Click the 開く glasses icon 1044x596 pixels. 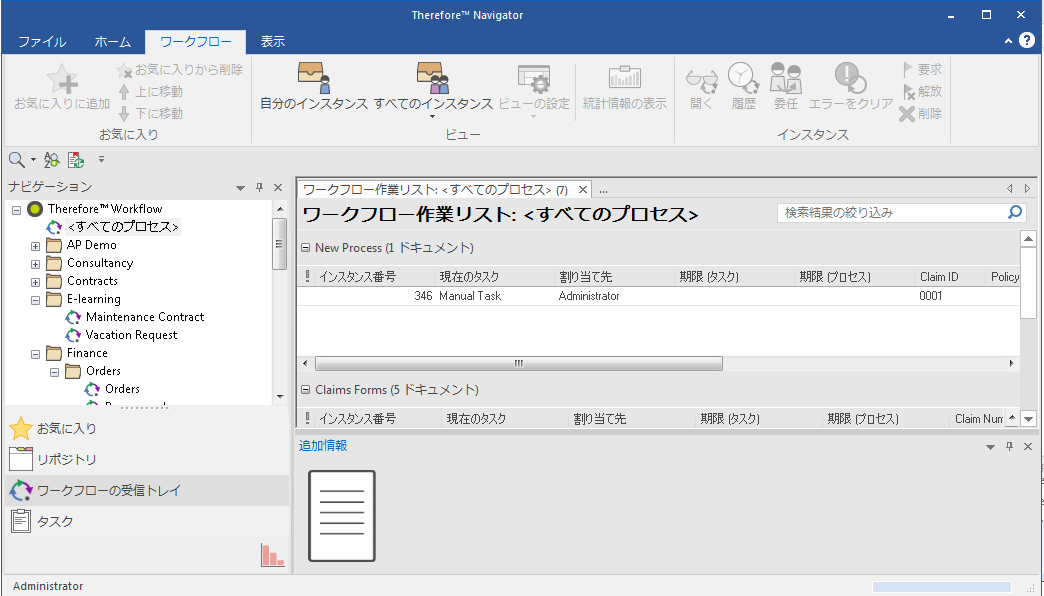[x=702, y=79]
